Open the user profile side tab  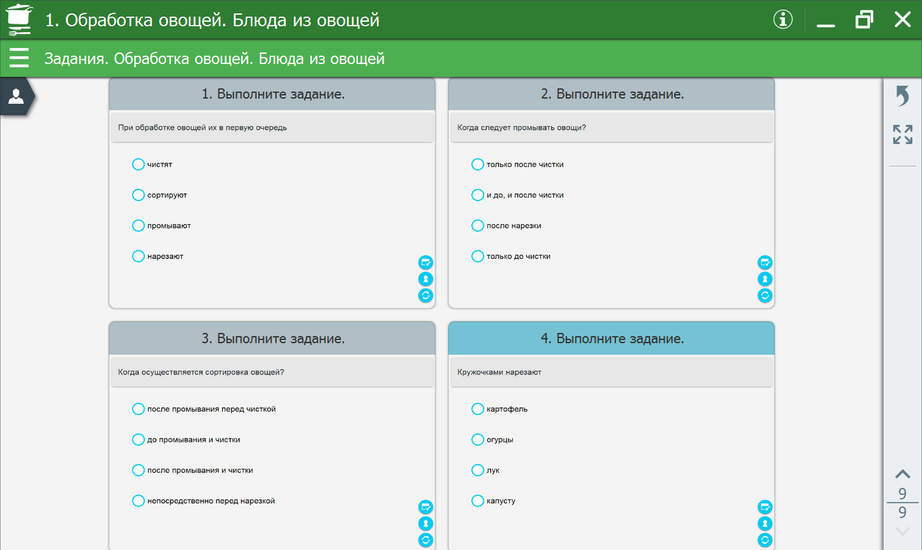[x=17, y=96]
